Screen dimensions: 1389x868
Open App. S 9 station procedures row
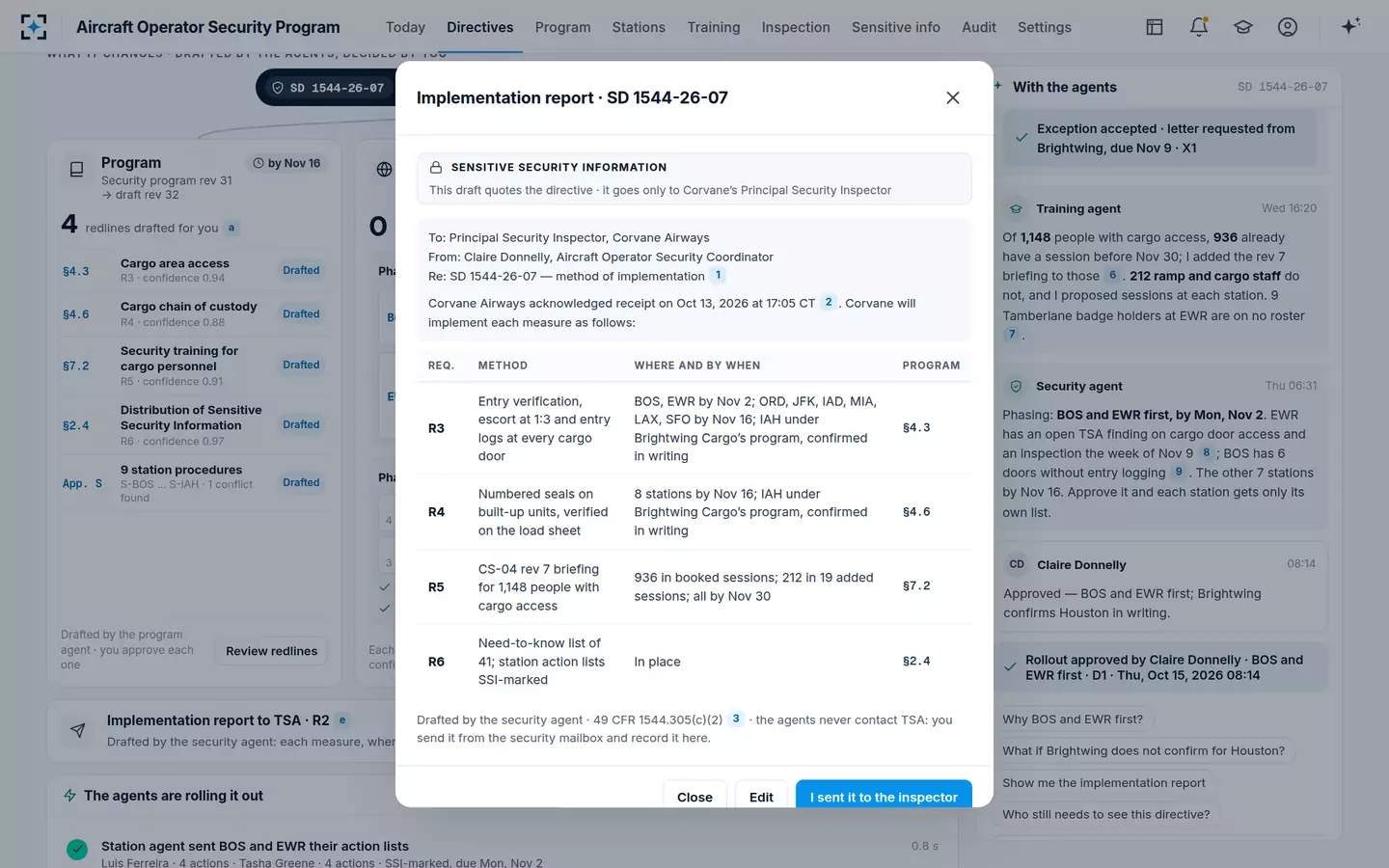coord(193,483)
